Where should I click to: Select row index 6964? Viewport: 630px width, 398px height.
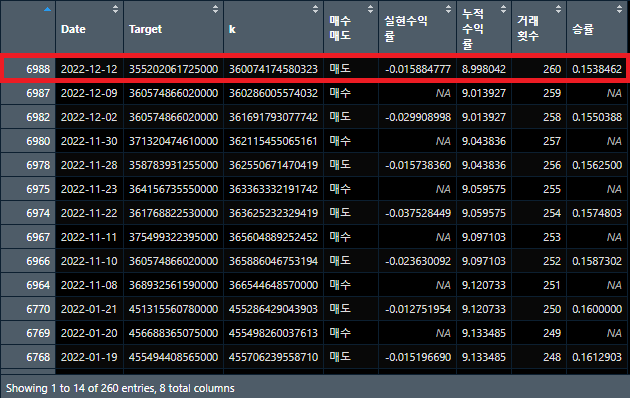click(38, 285)
